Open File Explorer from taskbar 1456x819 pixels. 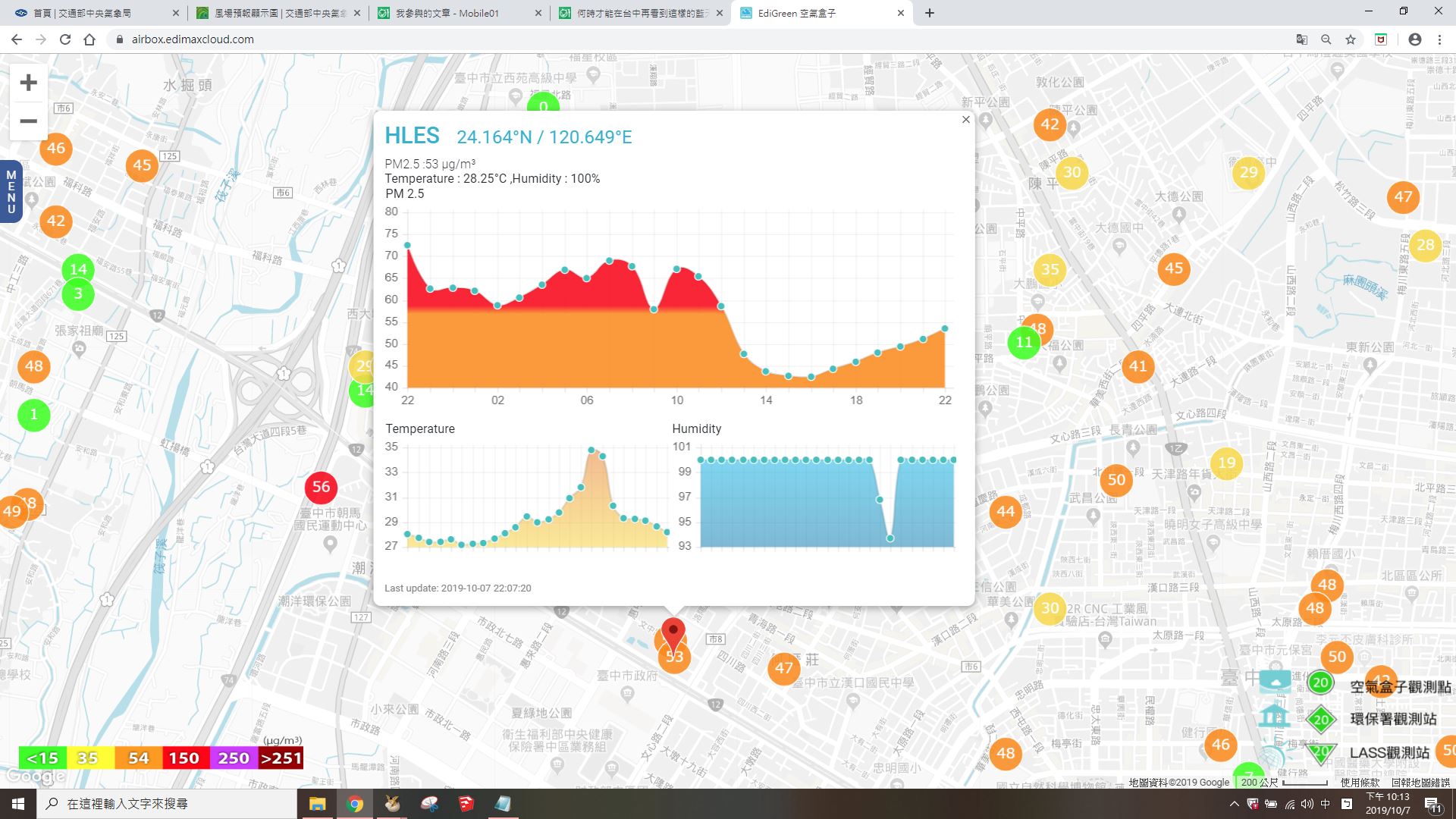317,804
